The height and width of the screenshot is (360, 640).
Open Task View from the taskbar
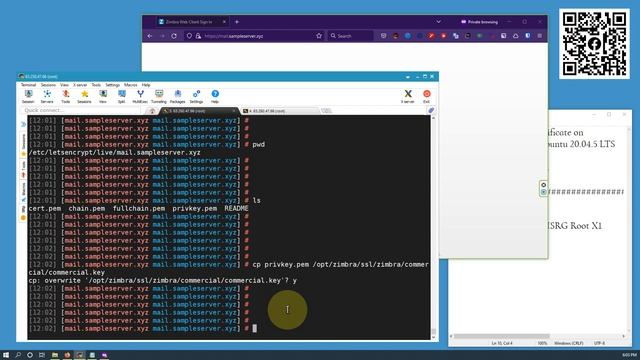point(42,355)
